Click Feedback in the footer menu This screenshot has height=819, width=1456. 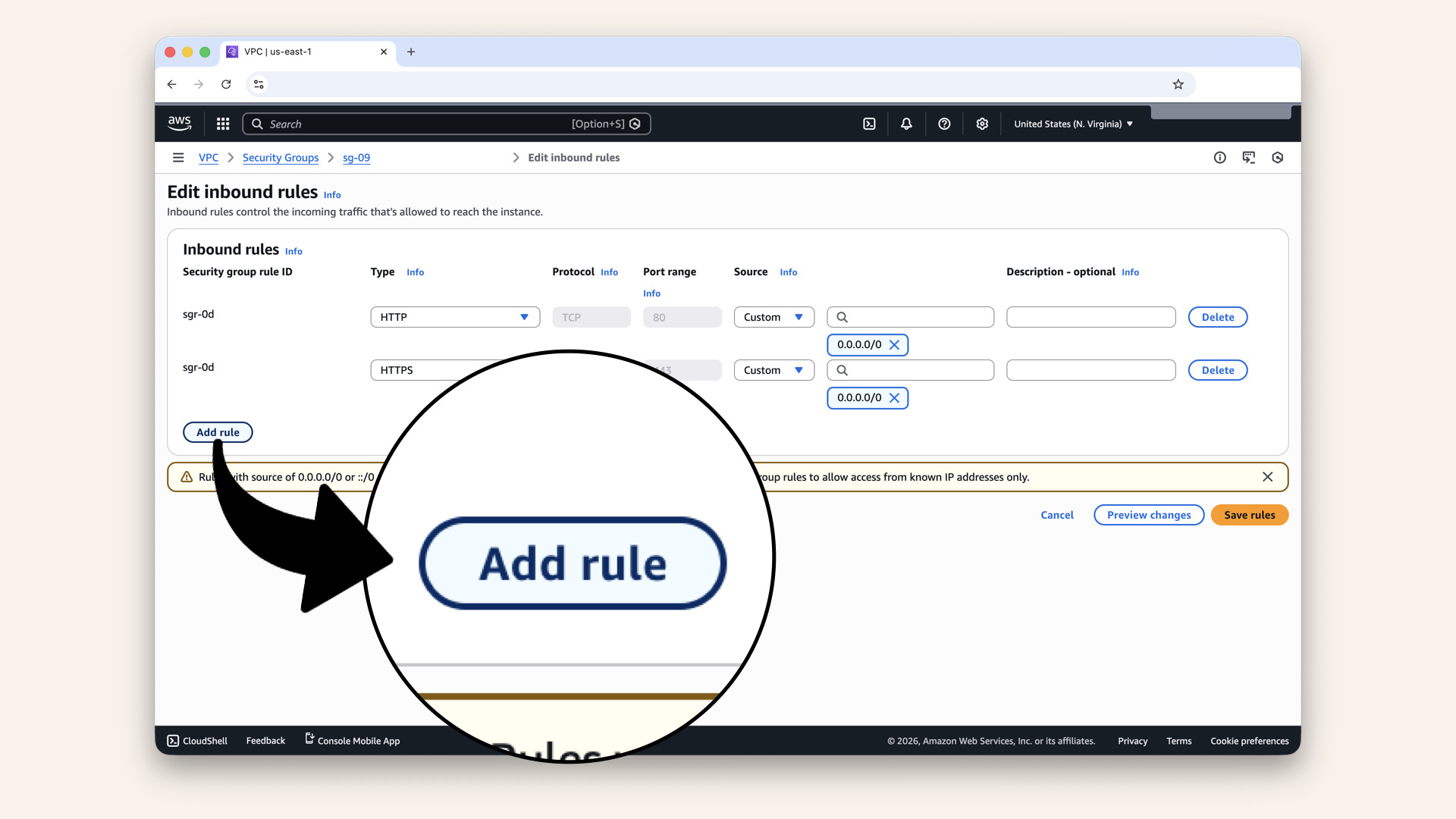click(265, 740)
